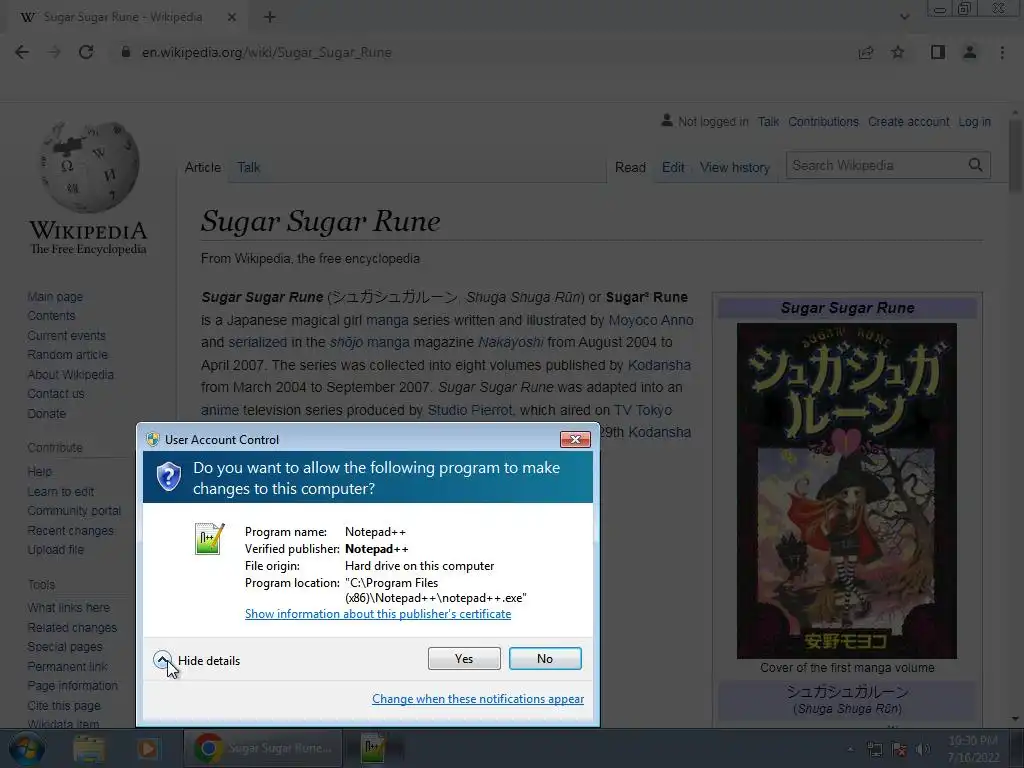Viewport: 1024px width, 768px height.
Task: Follow the Nakayoshi link in article
Action: (511, 342)
